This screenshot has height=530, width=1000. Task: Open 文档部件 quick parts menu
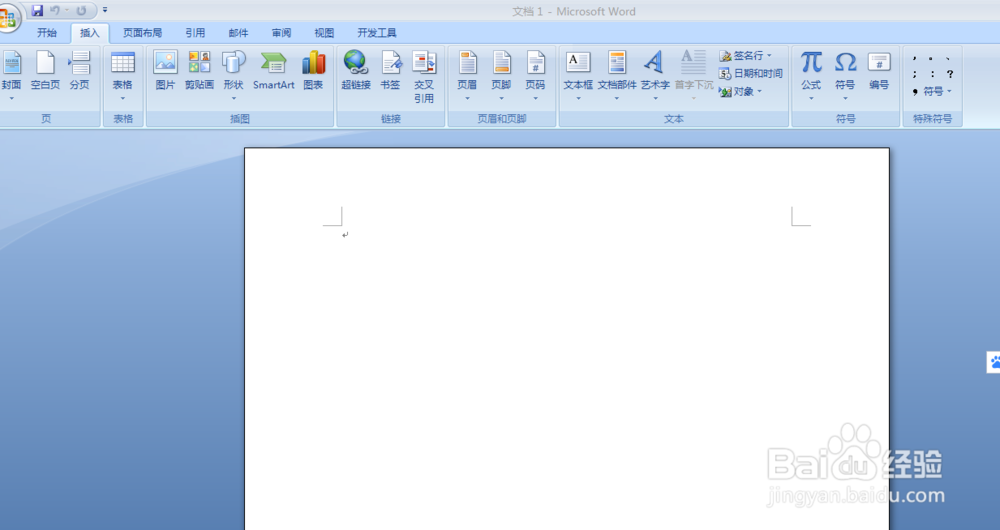(617, 75)
